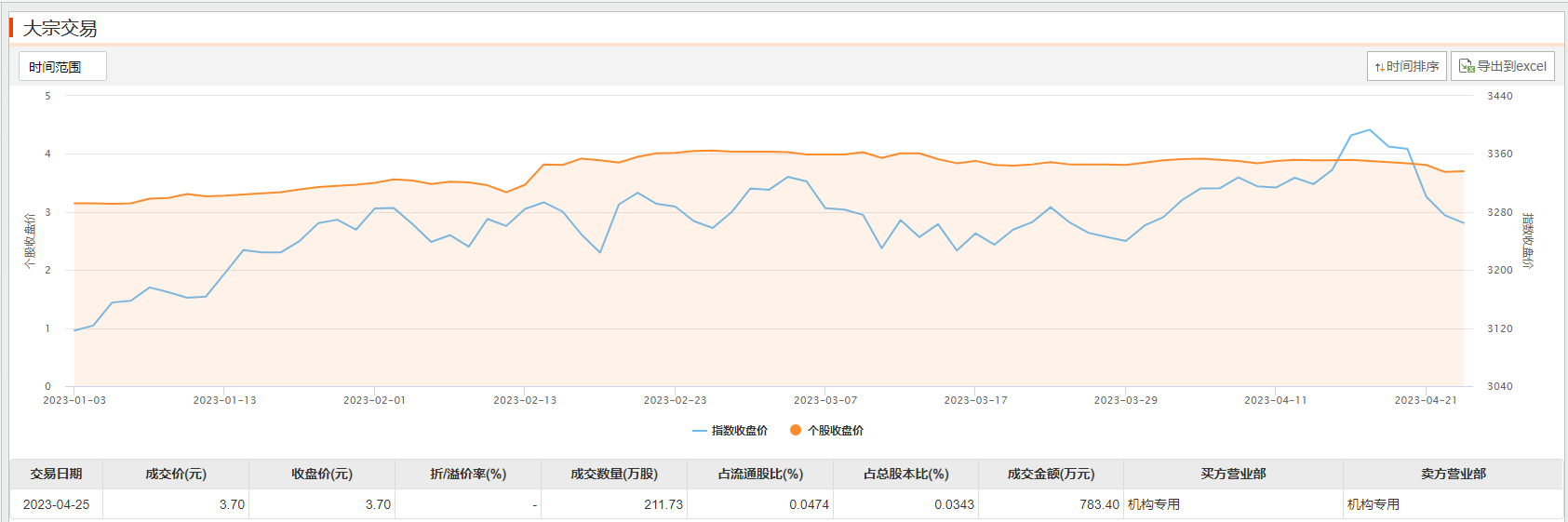Click 成交数量(万股) column header
Image resolution: width=1568 pixels, height=522 pixels.
point(614,474)
